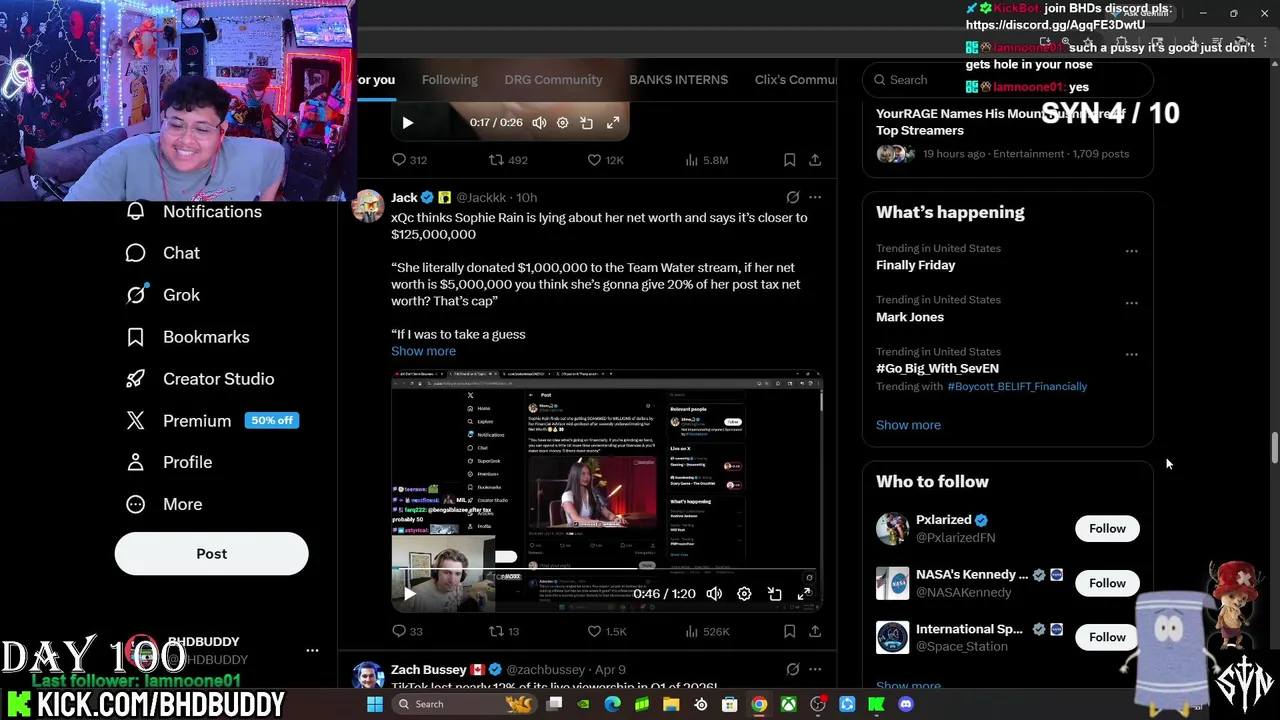Switch to the BANK$ INTERN$ tab
This screenshot has height=720, width=1280.
point(678,80)
